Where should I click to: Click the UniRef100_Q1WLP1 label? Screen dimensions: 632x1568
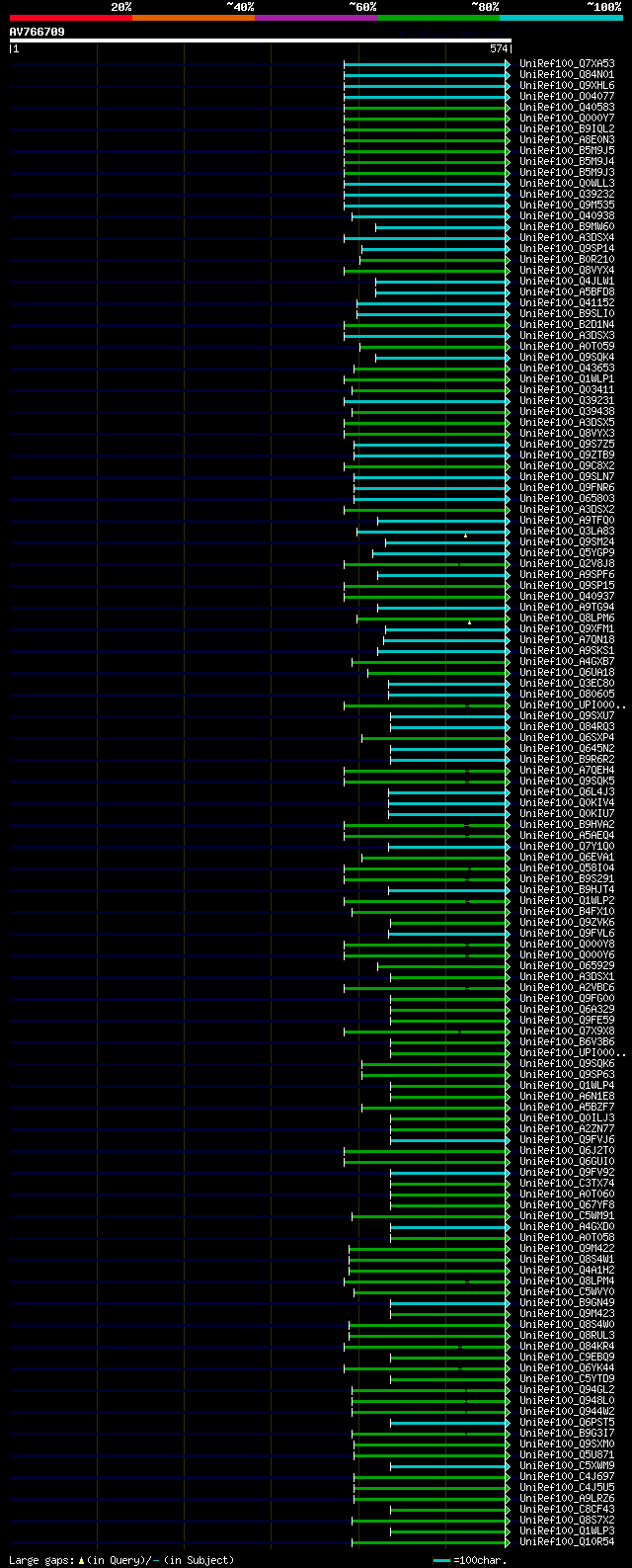(567, 378)
